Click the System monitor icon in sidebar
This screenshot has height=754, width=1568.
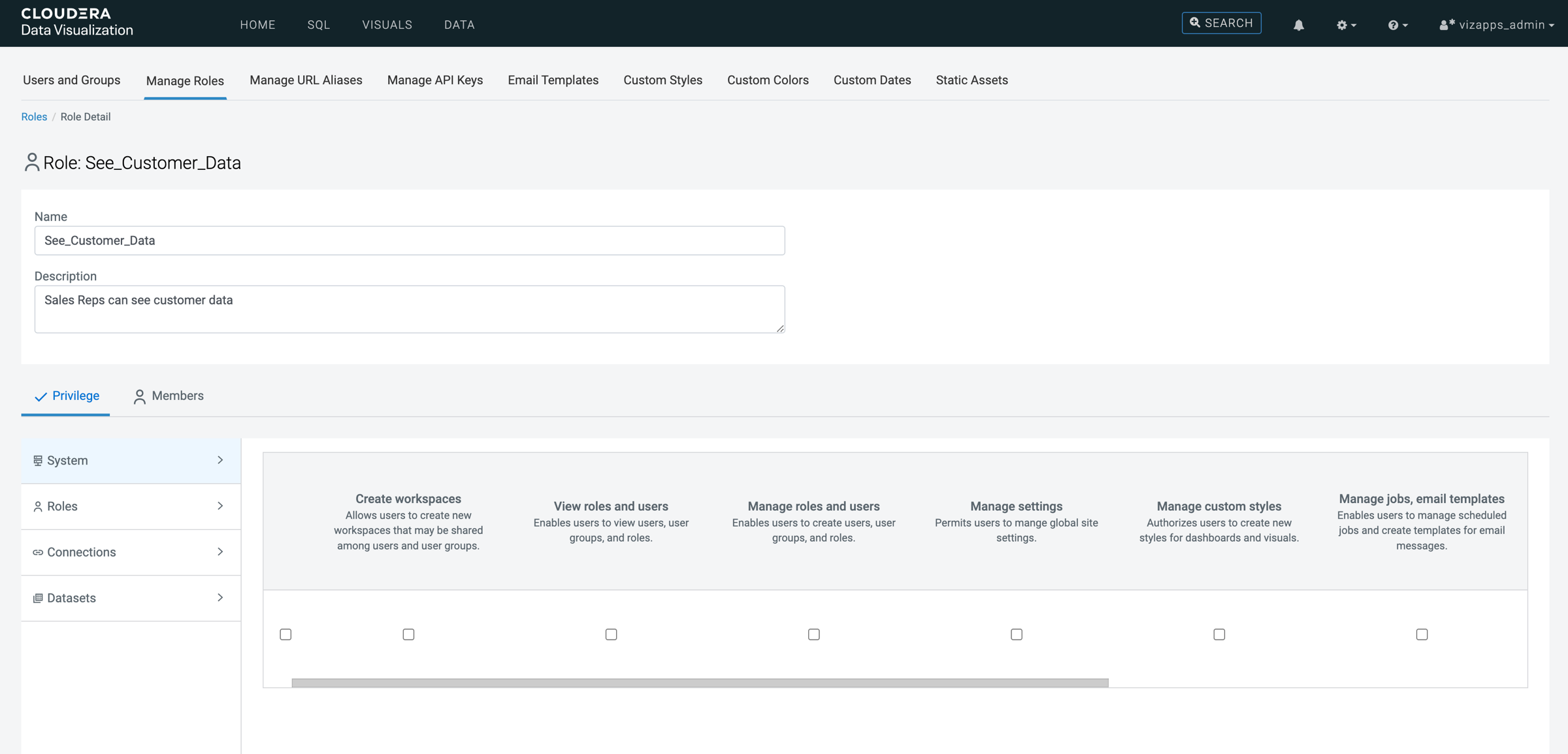click(38, 461)
